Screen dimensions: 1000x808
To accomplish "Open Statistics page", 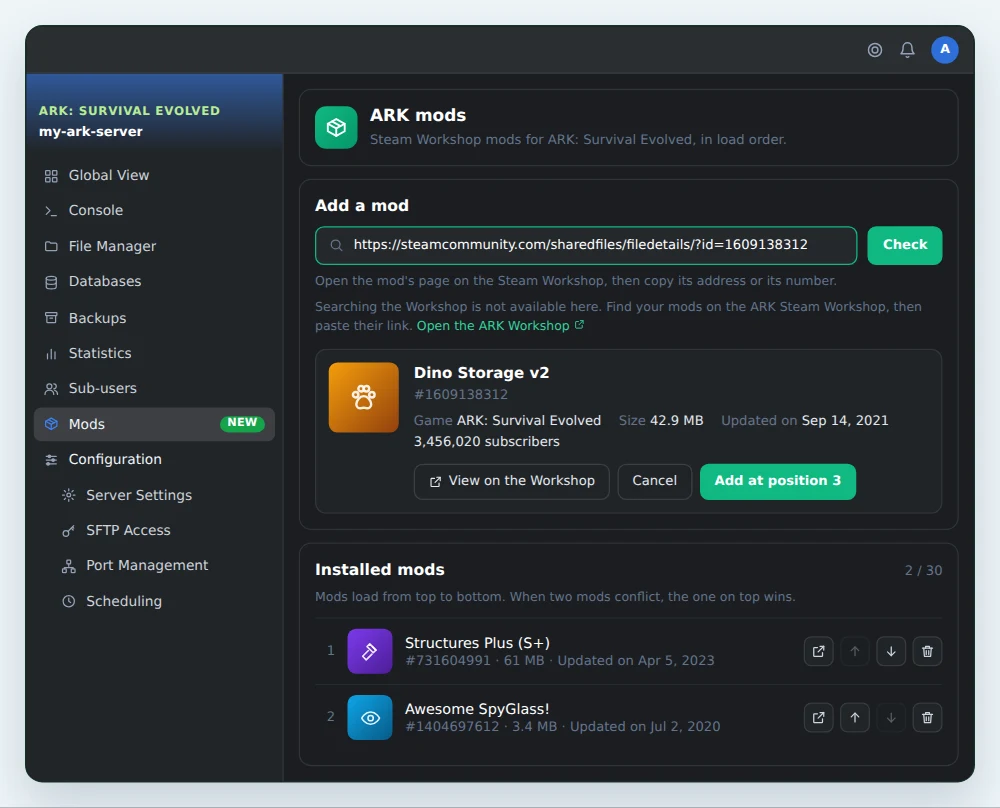I will coord(154,353).
